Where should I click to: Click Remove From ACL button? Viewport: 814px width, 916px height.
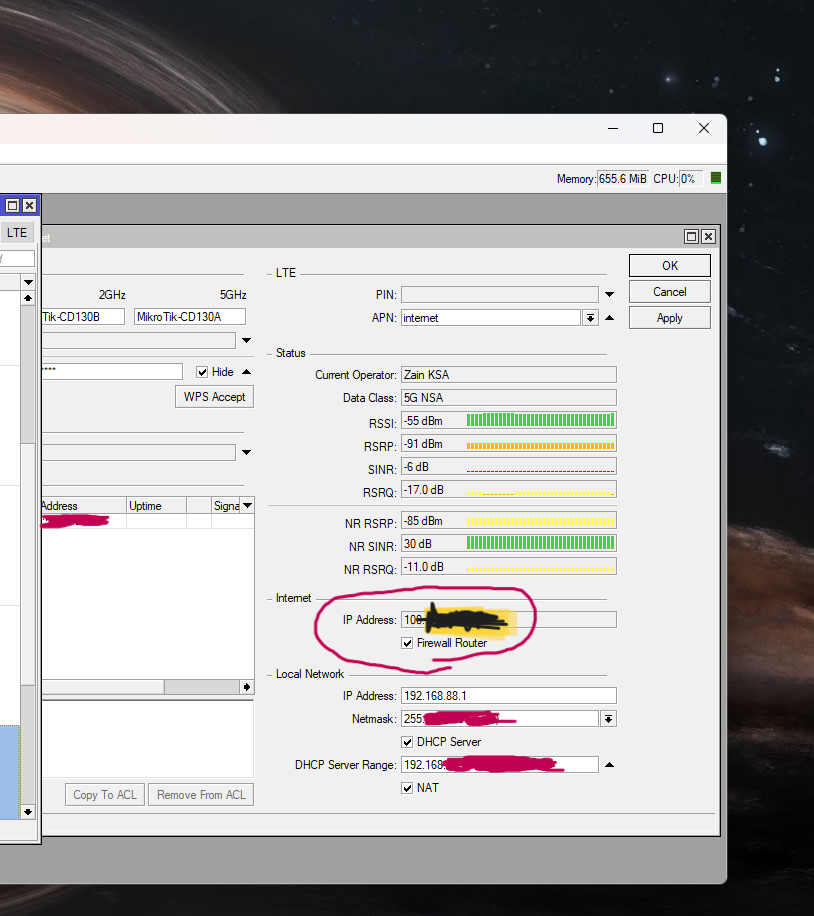201,794
